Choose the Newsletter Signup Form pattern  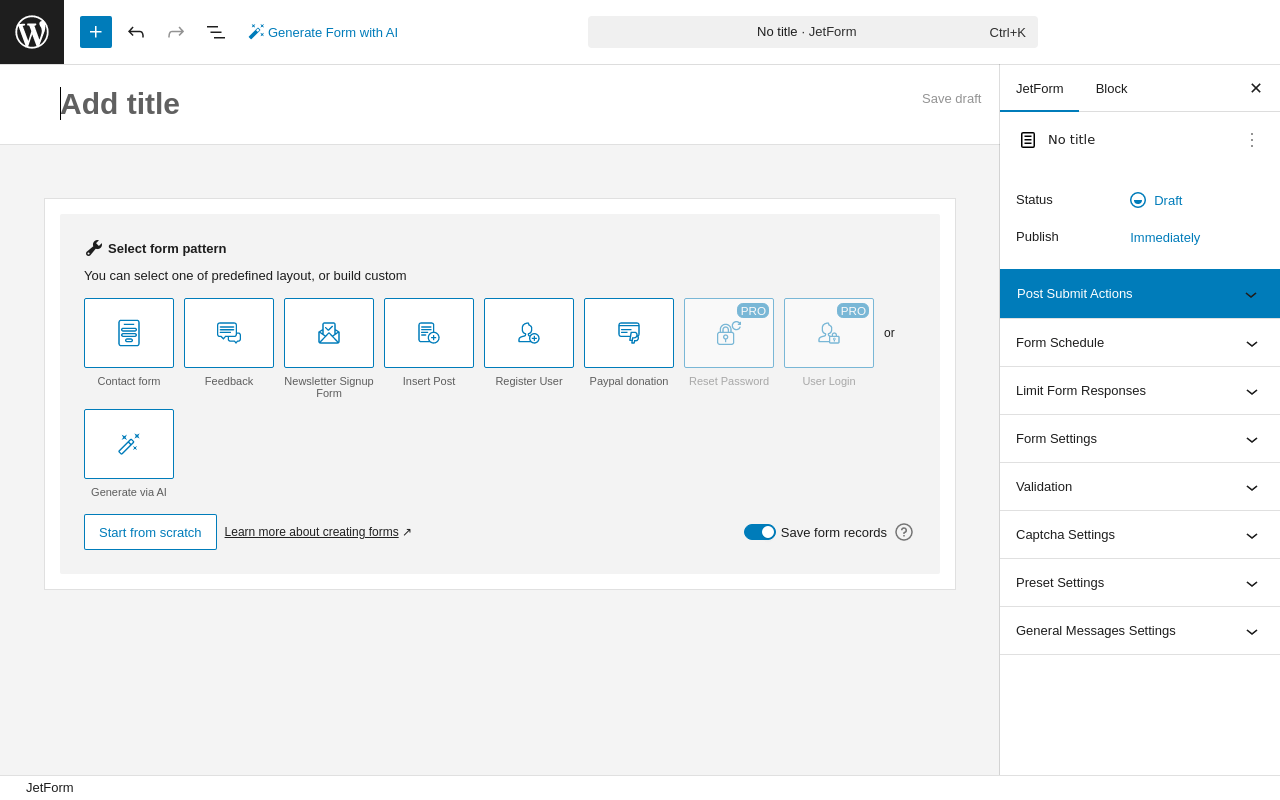(329, 333)
